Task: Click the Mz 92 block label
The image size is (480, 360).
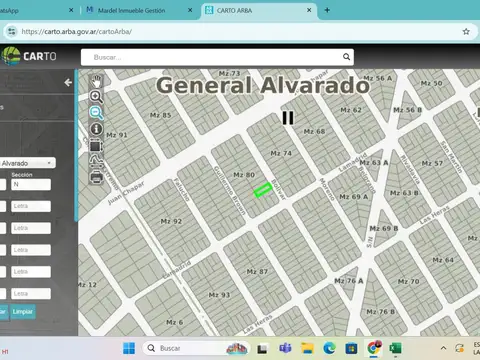Action: click(x=171, y=221)
